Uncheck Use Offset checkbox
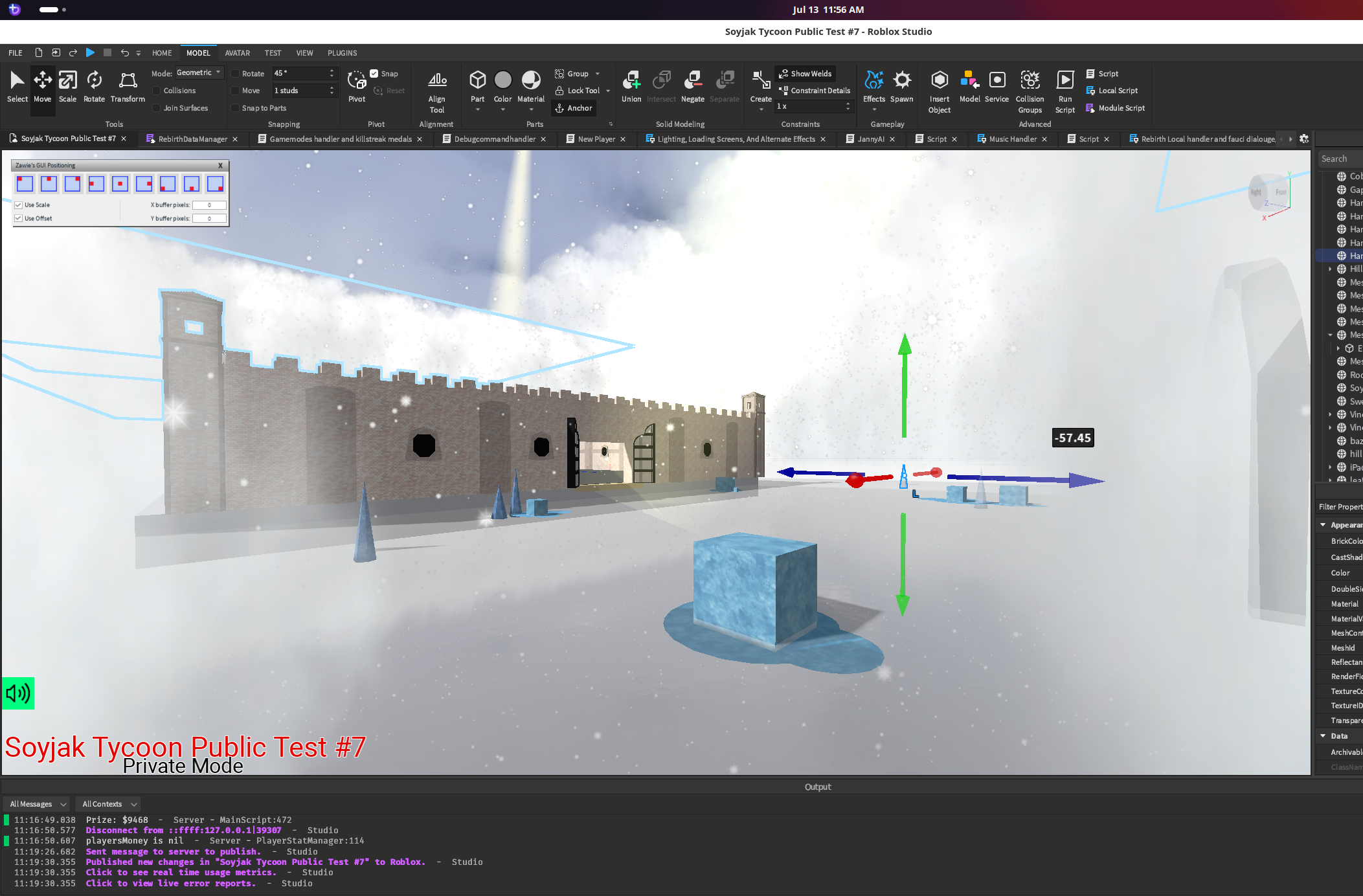 pos(18,218)
